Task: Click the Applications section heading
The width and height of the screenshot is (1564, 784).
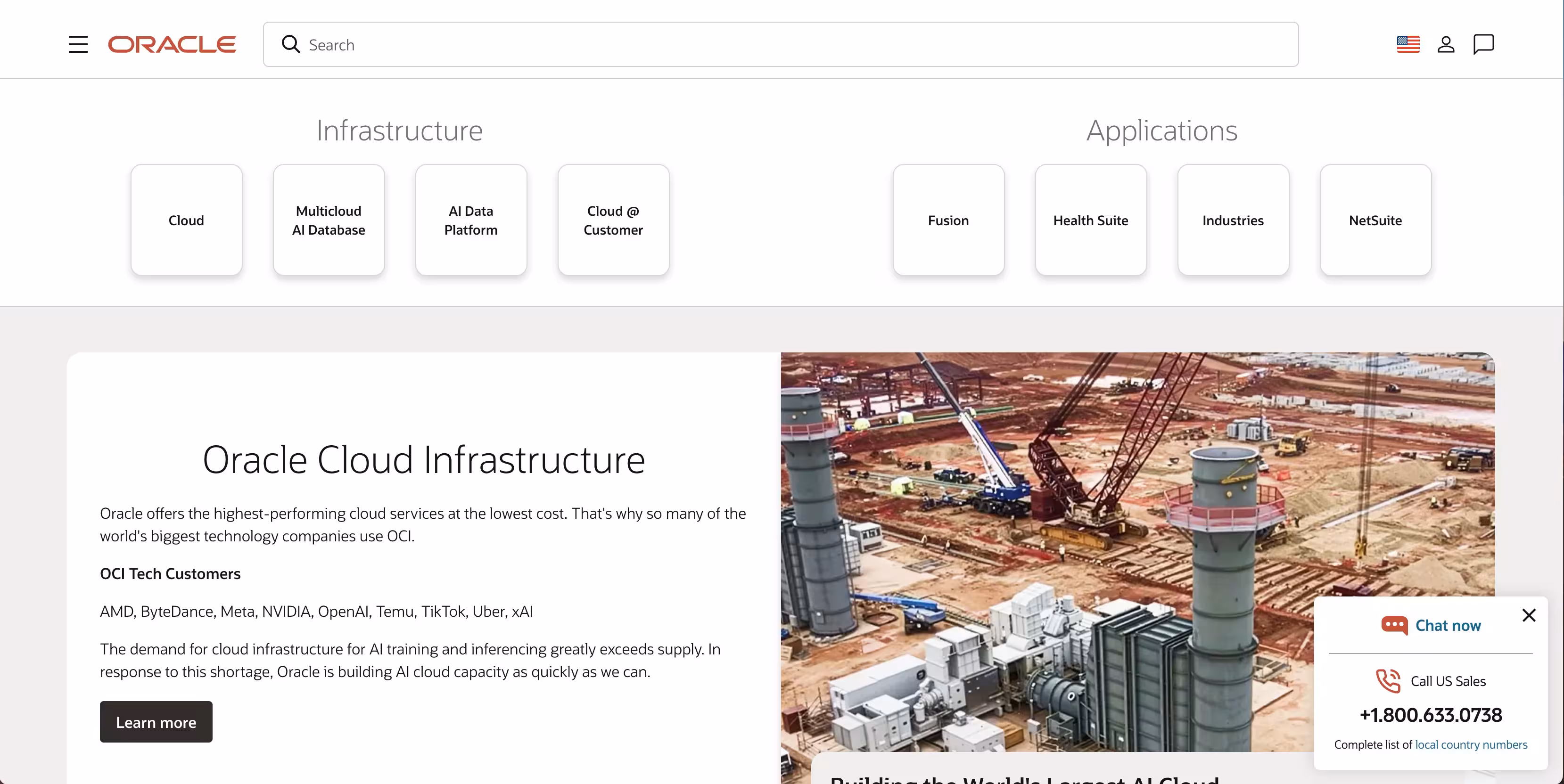Action: point(1162,131)
